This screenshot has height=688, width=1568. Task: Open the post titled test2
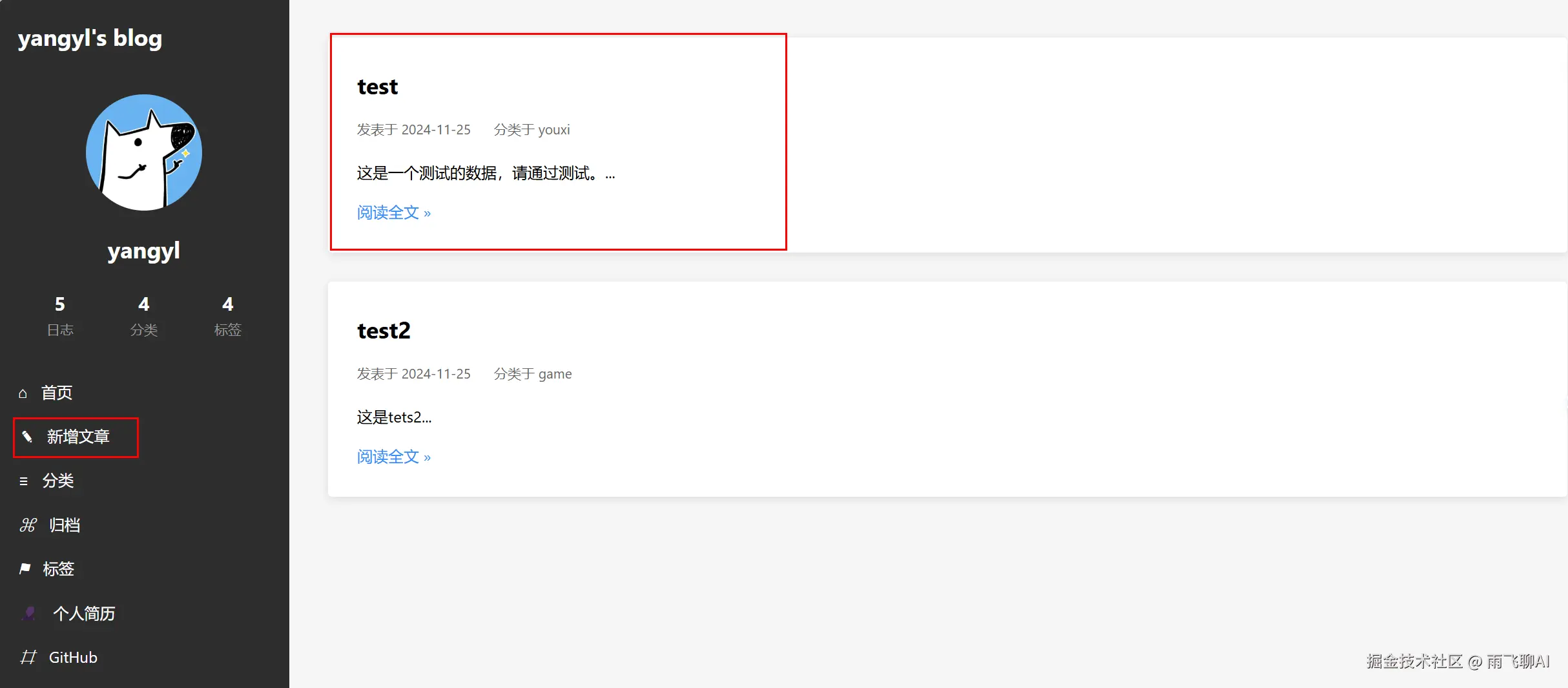(x=384, y=331)
